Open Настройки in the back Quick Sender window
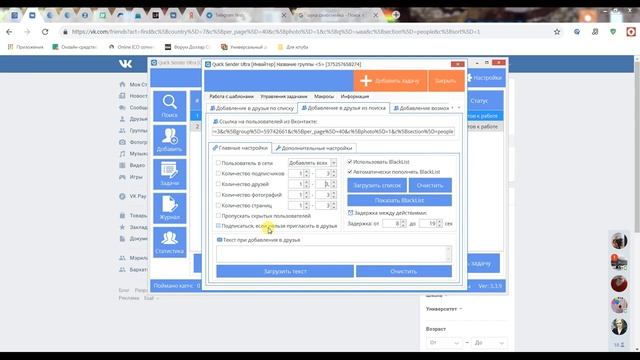 click(484, 78)
